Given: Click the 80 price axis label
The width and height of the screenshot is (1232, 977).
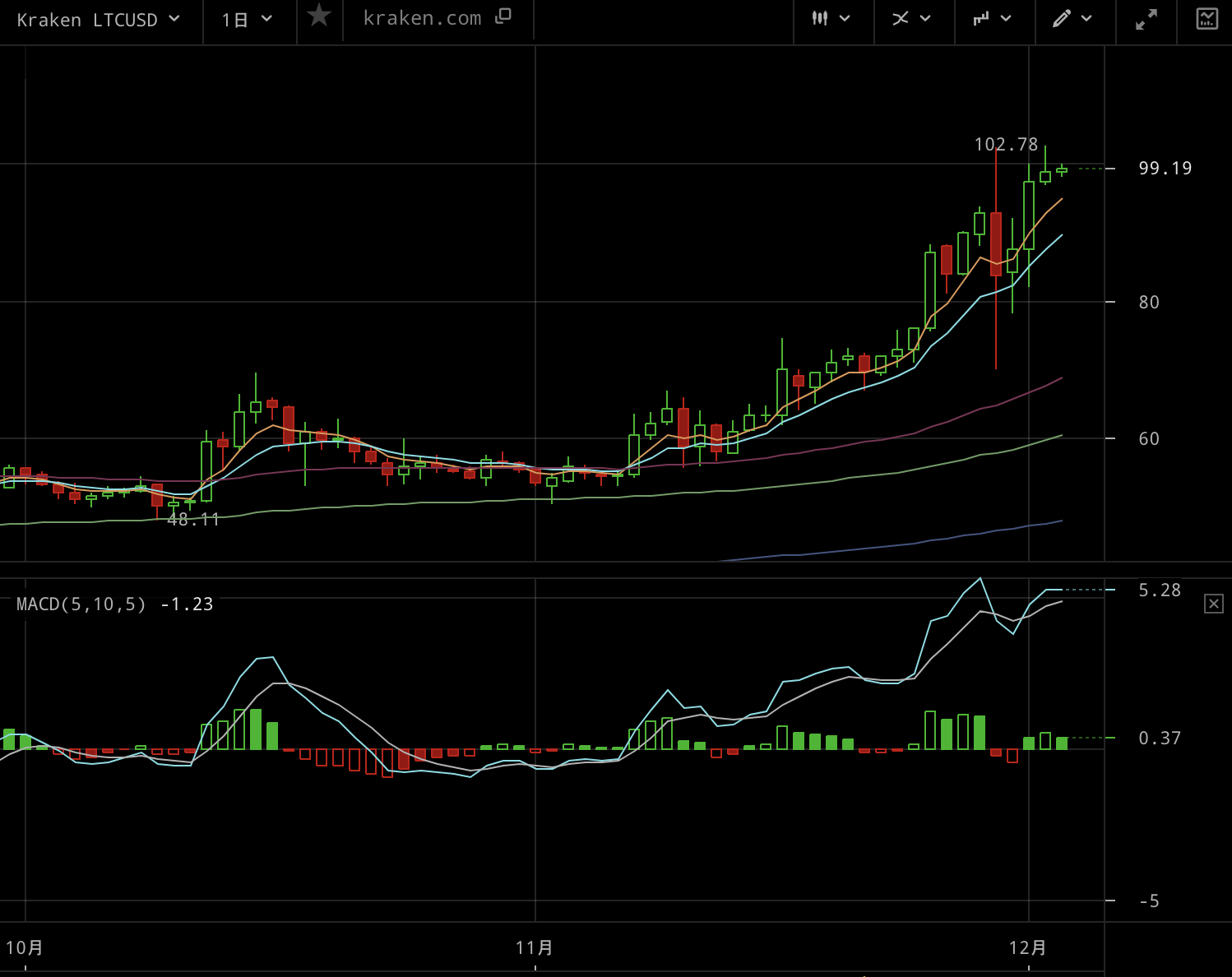Looking at the screenshot, I should pyautogui.click(x=1149, y=303).
